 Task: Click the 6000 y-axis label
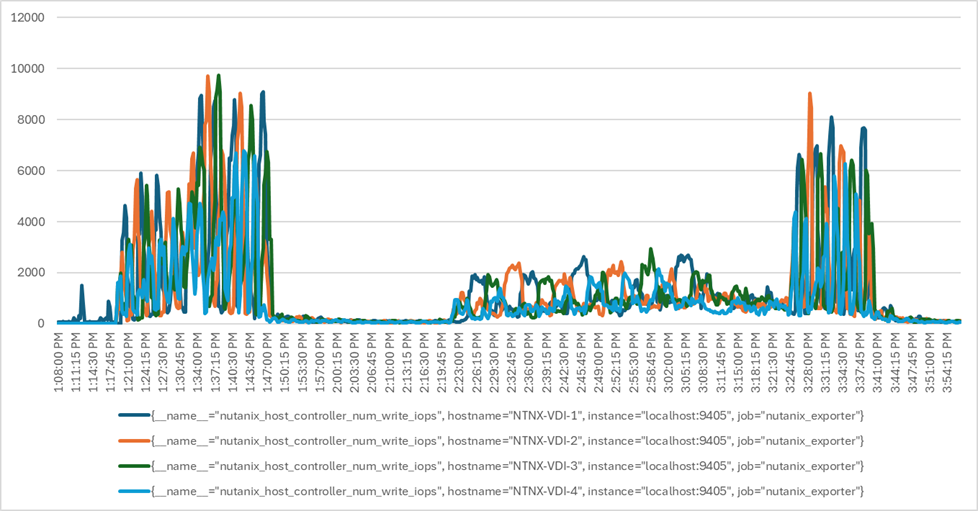[31, 170]
